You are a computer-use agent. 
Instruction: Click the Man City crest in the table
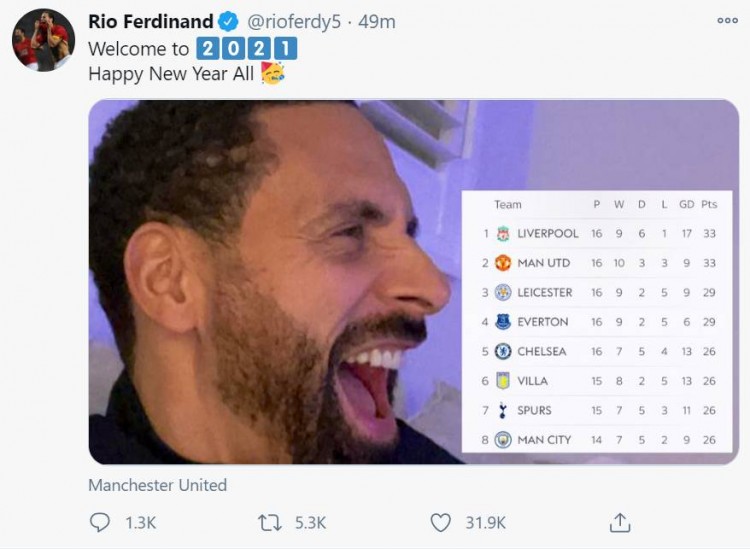tap(503, 440)
